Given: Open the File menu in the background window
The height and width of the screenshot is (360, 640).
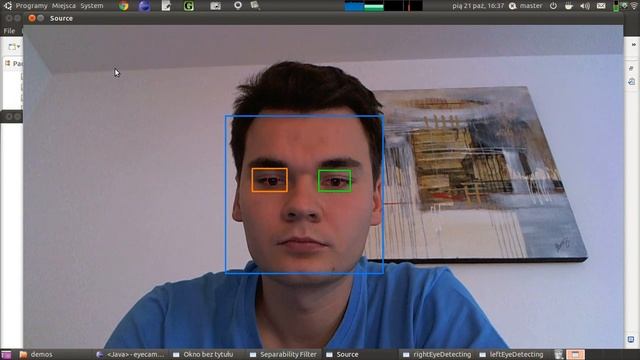Looking at the screenshot, I should 9,31.
